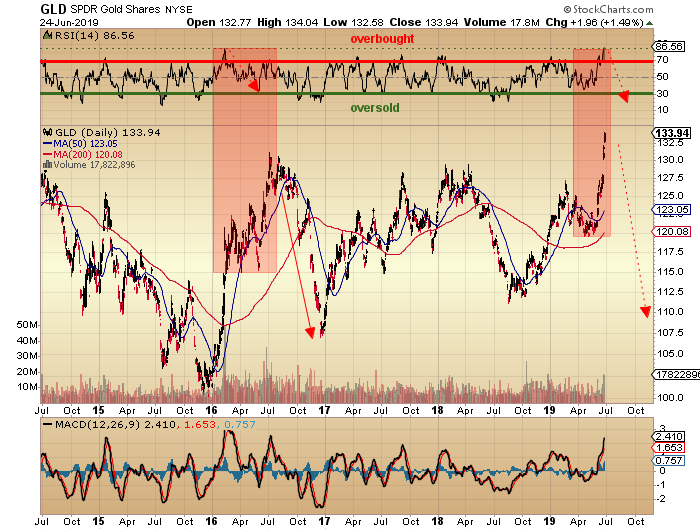
Task: Click the blue 123.05 MA(50) price tag
Action: pyautogui.click(x=671, y=209)
